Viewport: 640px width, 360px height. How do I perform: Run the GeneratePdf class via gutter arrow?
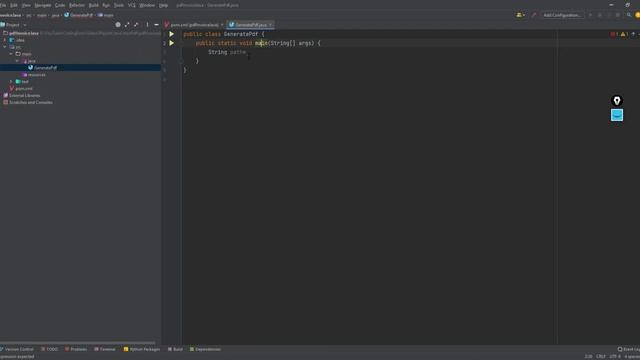(171, 34)
